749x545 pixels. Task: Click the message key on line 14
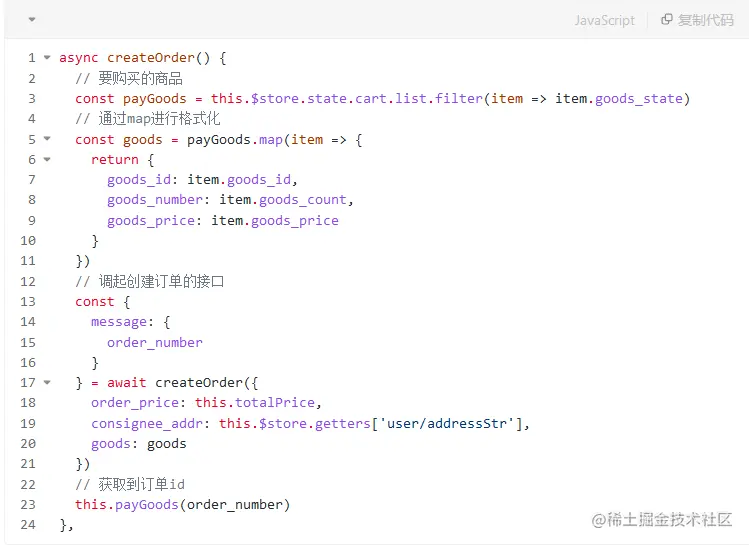(x=119, y=322)
